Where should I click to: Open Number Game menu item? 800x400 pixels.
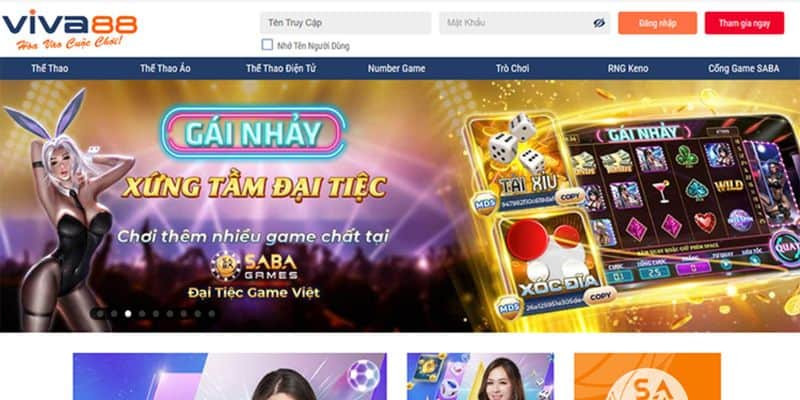click(396, 68)
